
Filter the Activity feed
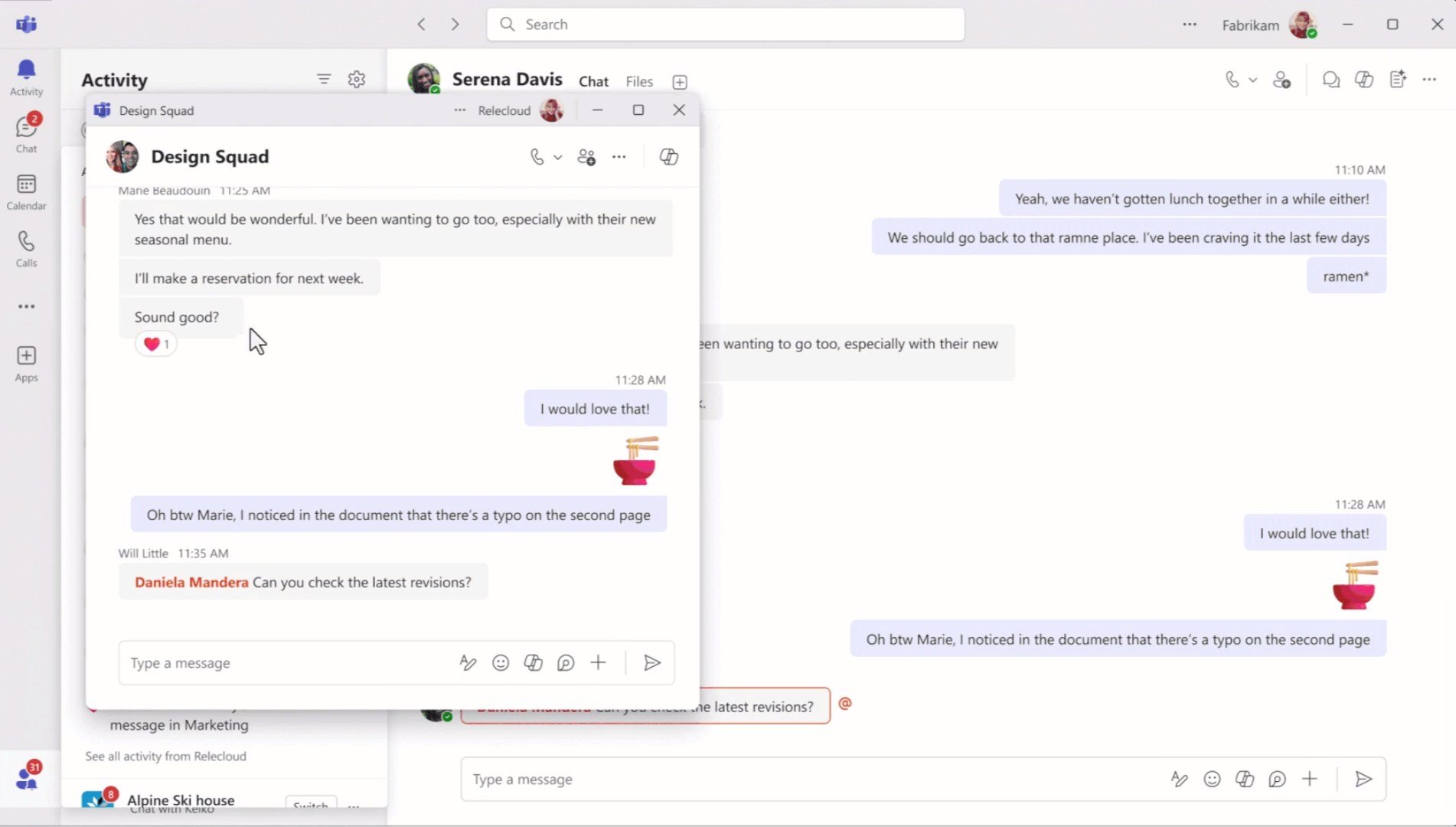click(x=324, y=80)
